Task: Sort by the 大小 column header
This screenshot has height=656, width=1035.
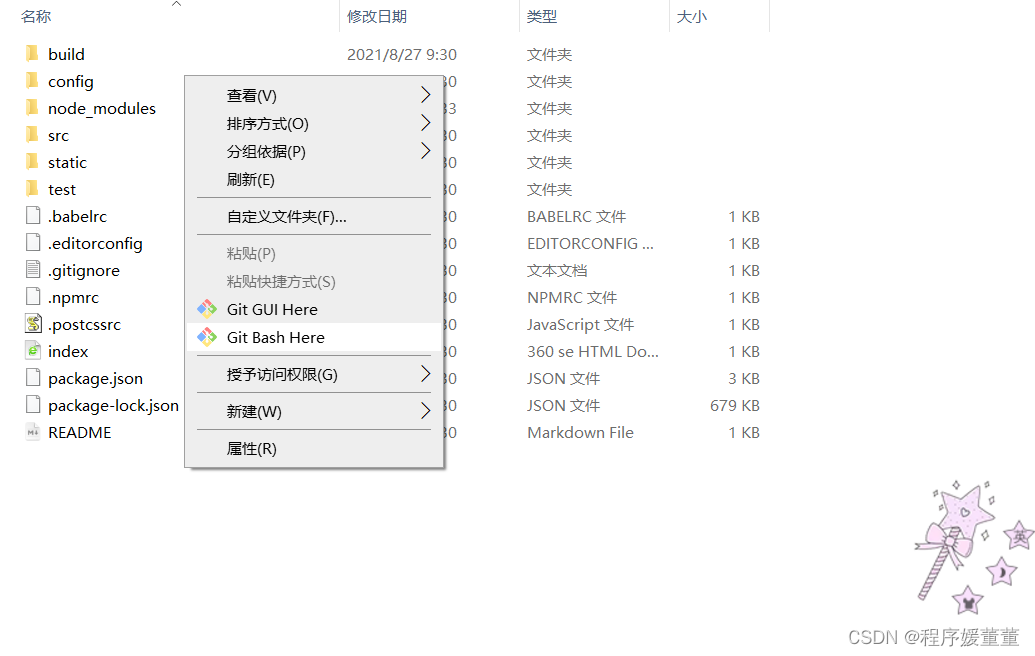Action: point(692,16)
